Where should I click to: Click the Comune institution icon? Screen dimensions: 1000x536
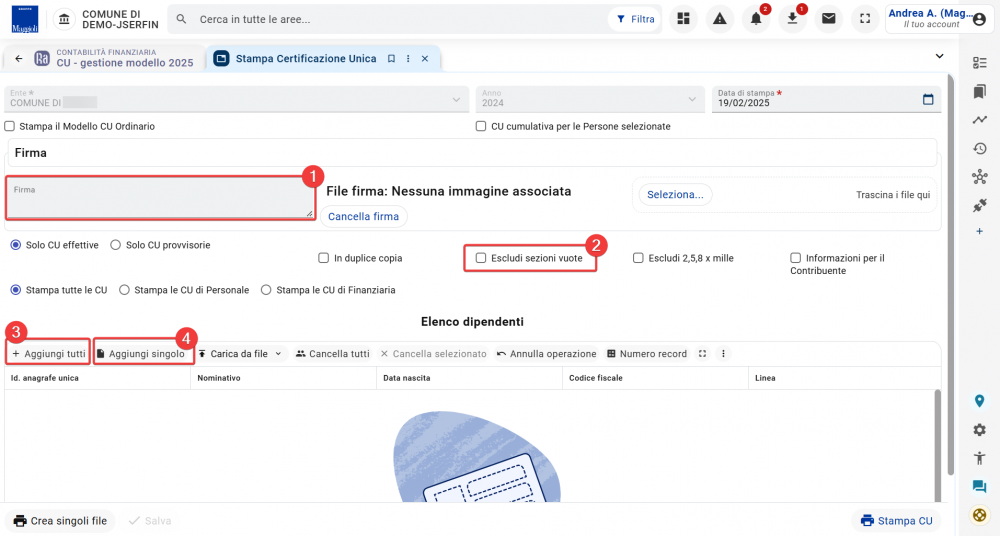tap(64, 19)
